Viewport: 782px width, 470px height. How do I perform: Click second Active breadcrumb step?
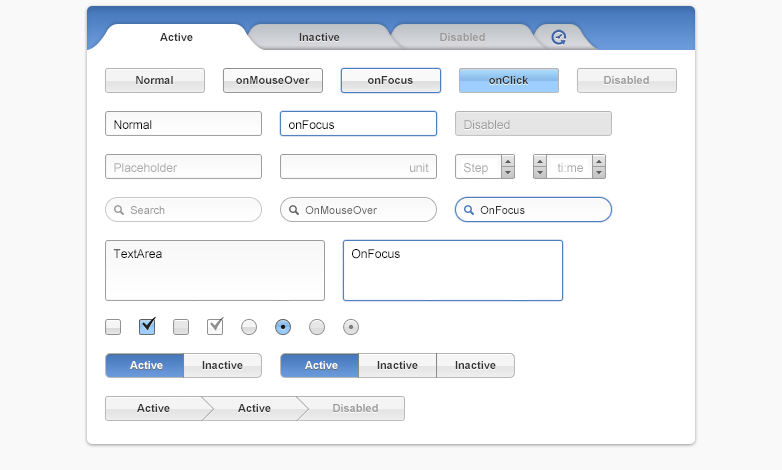click(x=254, y=409)
